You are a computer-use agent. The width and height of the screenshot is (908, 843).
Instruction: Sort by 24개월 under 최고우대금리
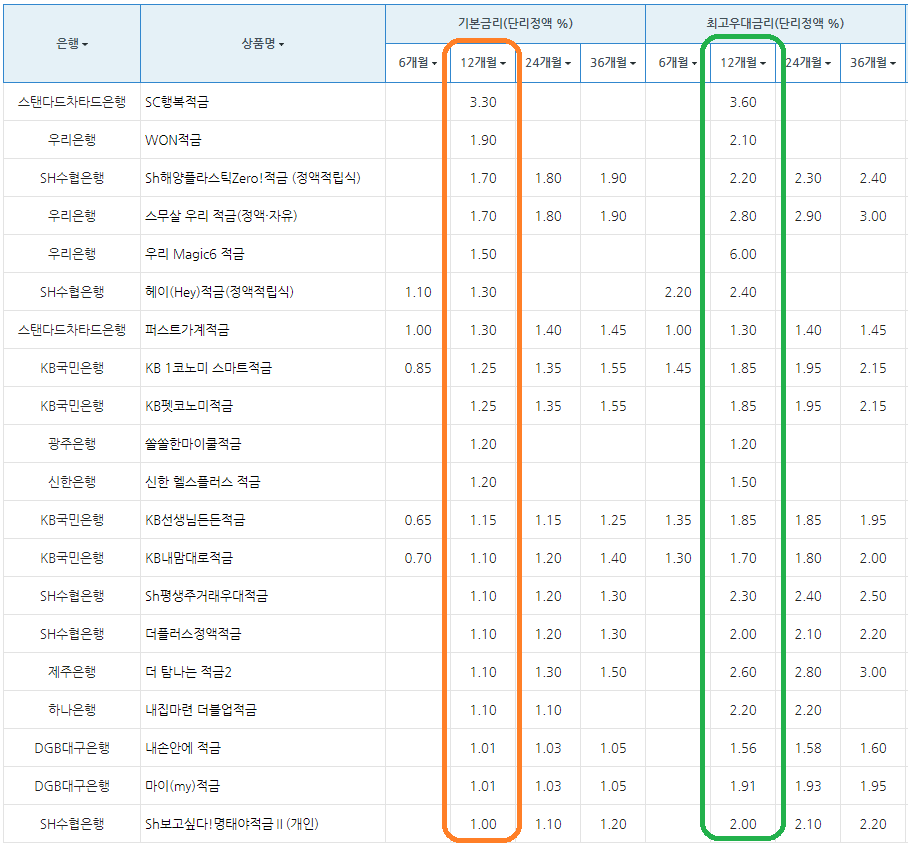click(x=808, y=63)
